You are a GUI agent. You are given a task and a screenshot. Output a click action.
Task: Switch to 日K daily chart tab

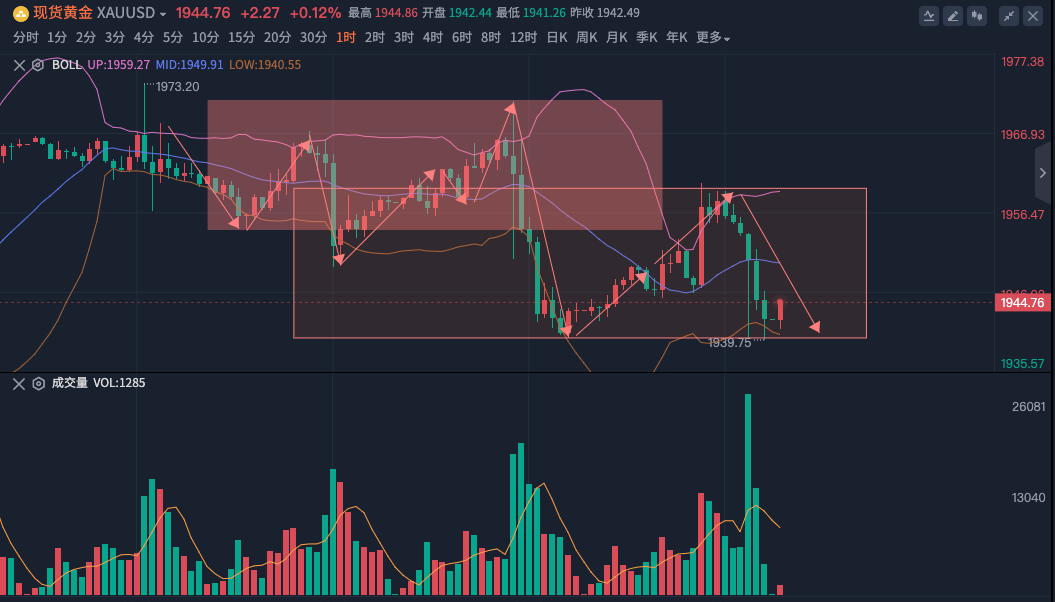[x=556, y=38]
